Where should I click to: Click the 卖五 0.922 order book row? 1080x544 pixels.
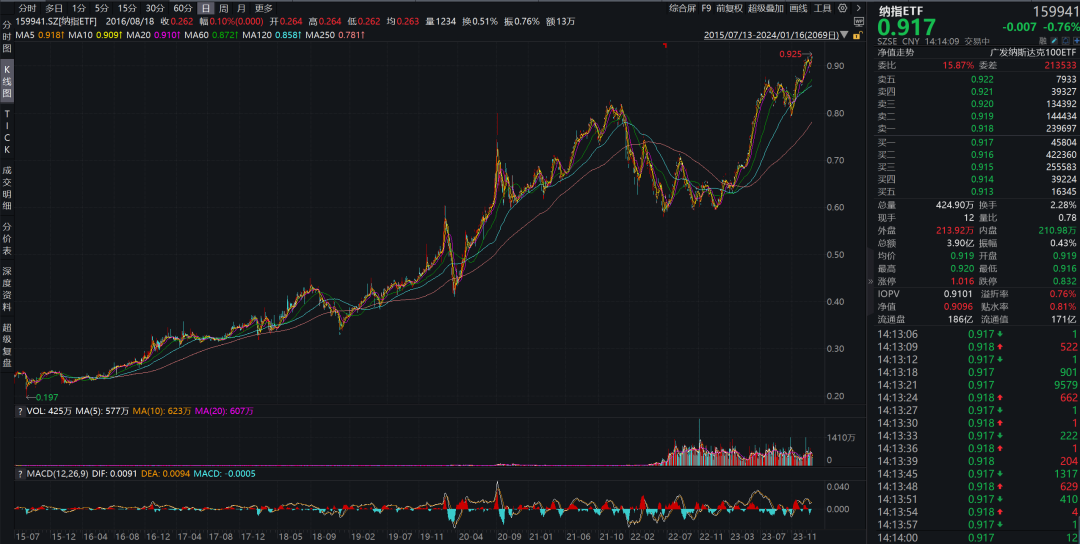[x=976, y=79]
